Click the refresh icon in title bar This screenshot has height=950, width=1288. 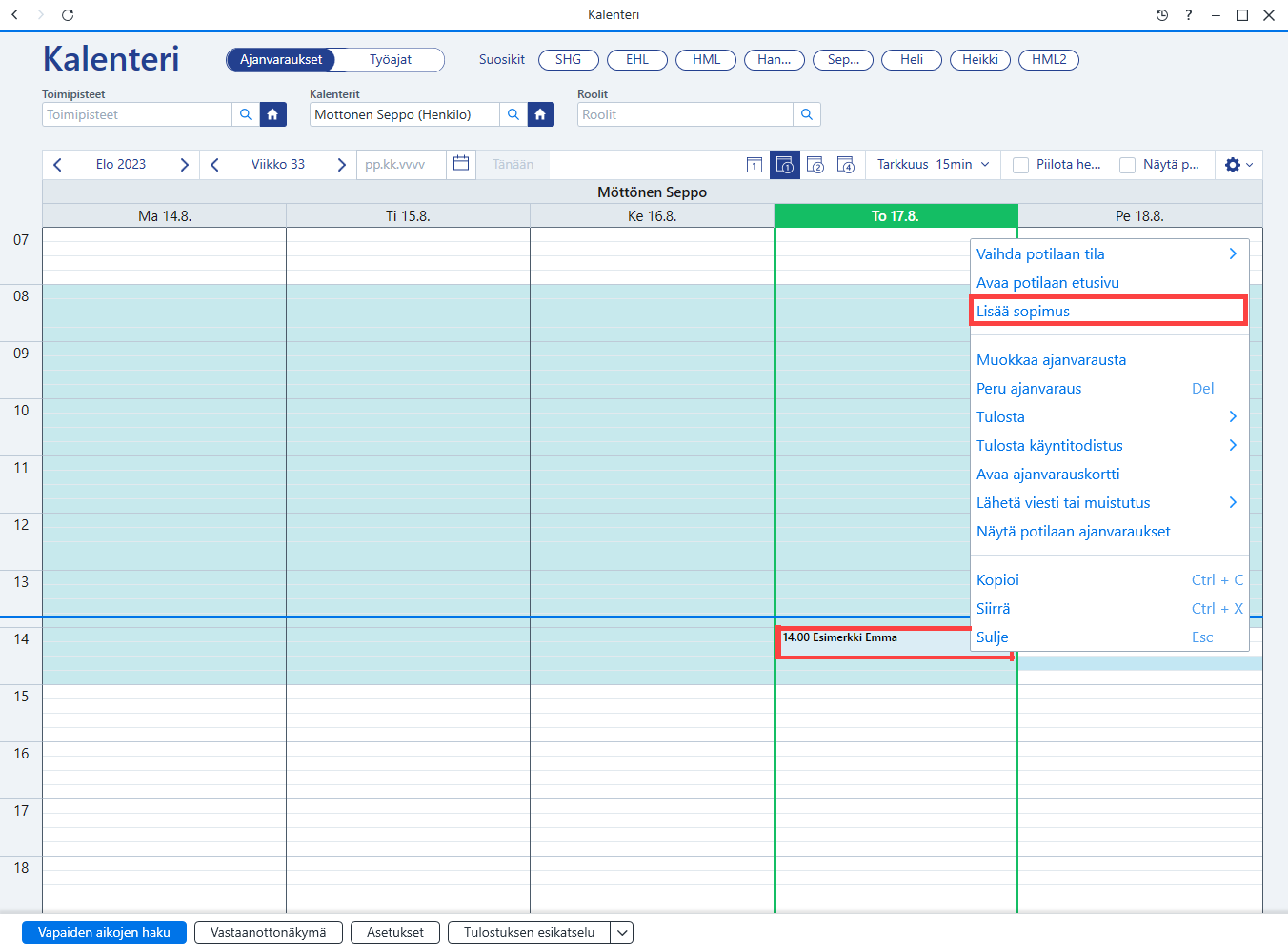click(68, 15)
